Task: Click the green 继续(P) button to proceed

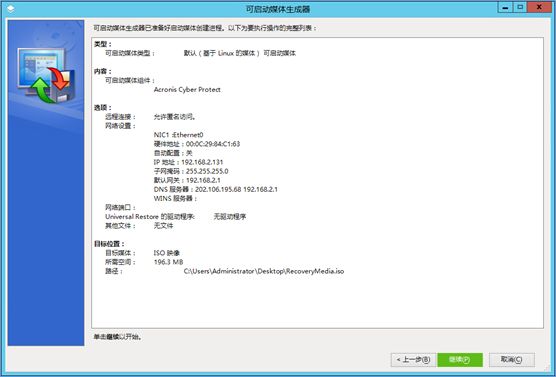Action: 460,360
